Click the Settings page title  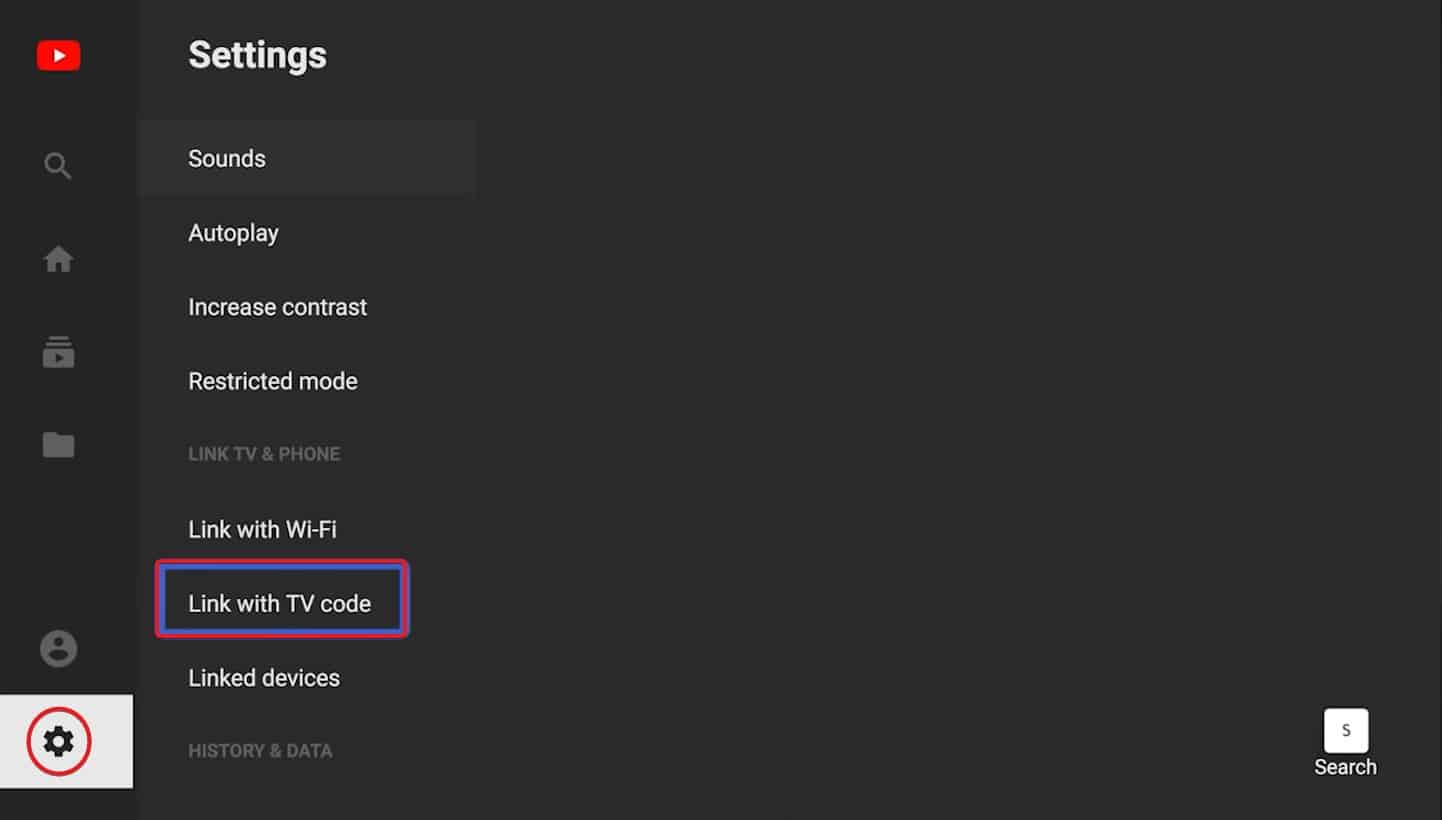tap(257, 55)
